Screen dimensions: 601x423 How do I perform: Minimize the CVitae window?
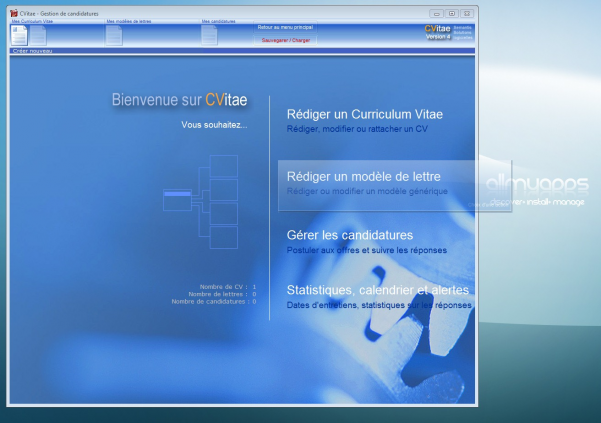coord(436,14)
